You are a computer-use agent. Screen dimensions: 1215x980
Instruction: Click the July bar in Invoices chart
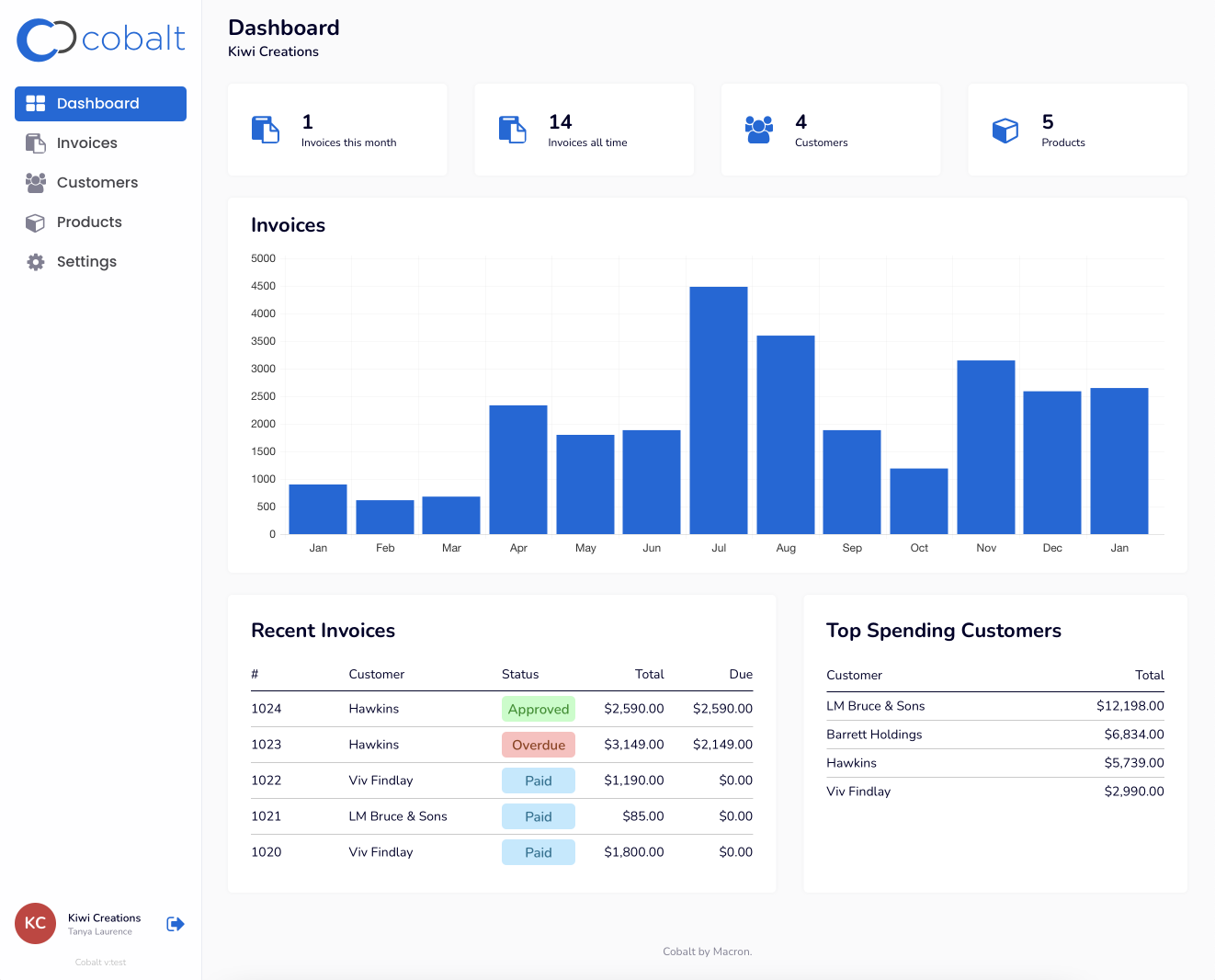coord(719,410)
